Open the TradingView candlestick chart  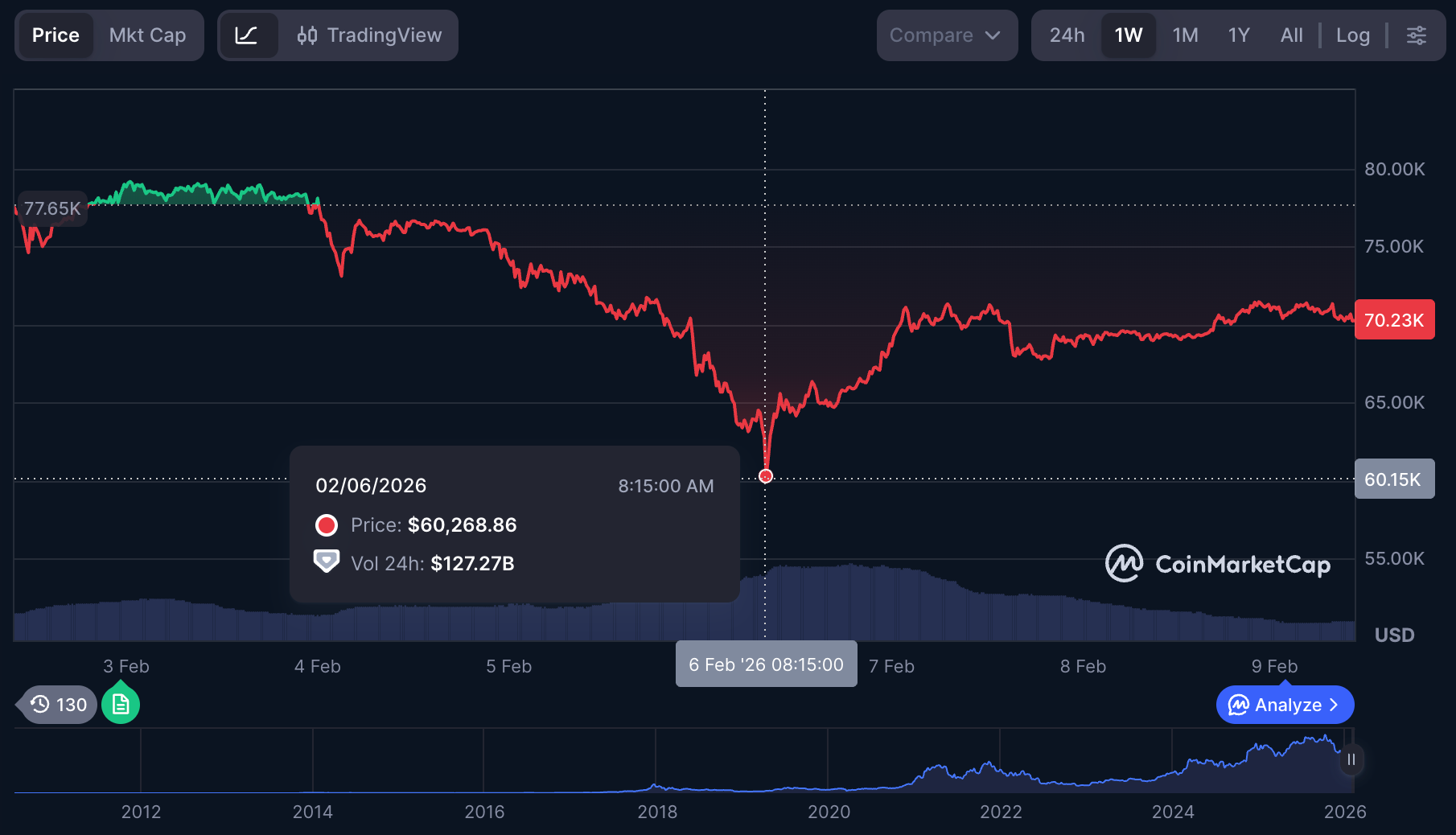(x=370, y=35)
